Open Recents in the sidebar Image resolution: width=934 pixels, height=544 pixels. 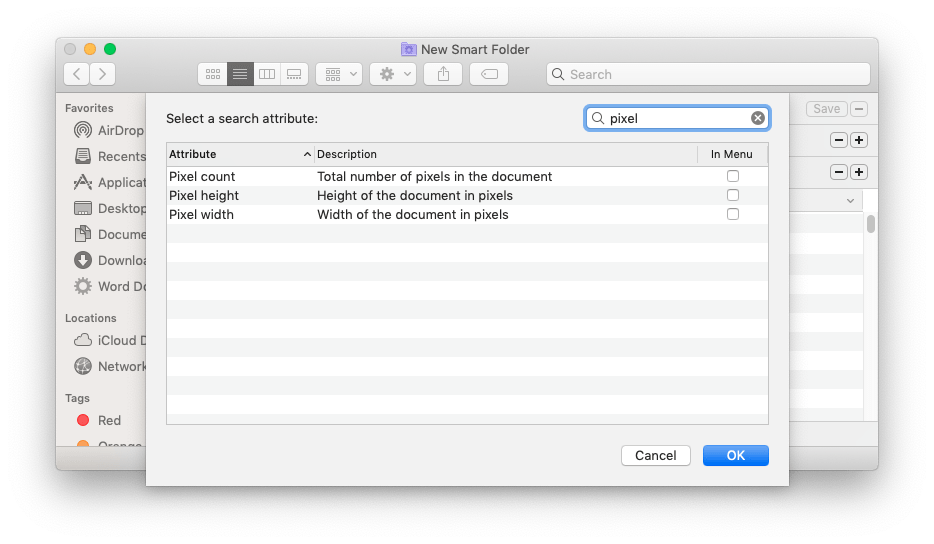pyautogui.click(x=110, y=156)
